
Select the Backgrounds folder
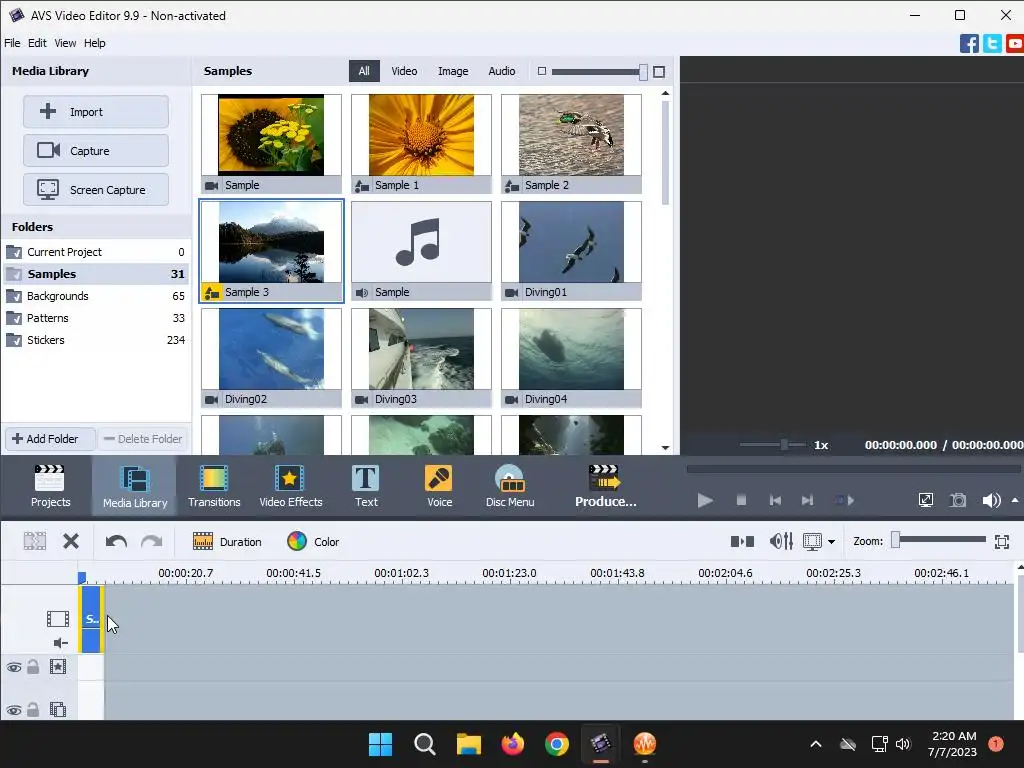(x=95, y=296)
